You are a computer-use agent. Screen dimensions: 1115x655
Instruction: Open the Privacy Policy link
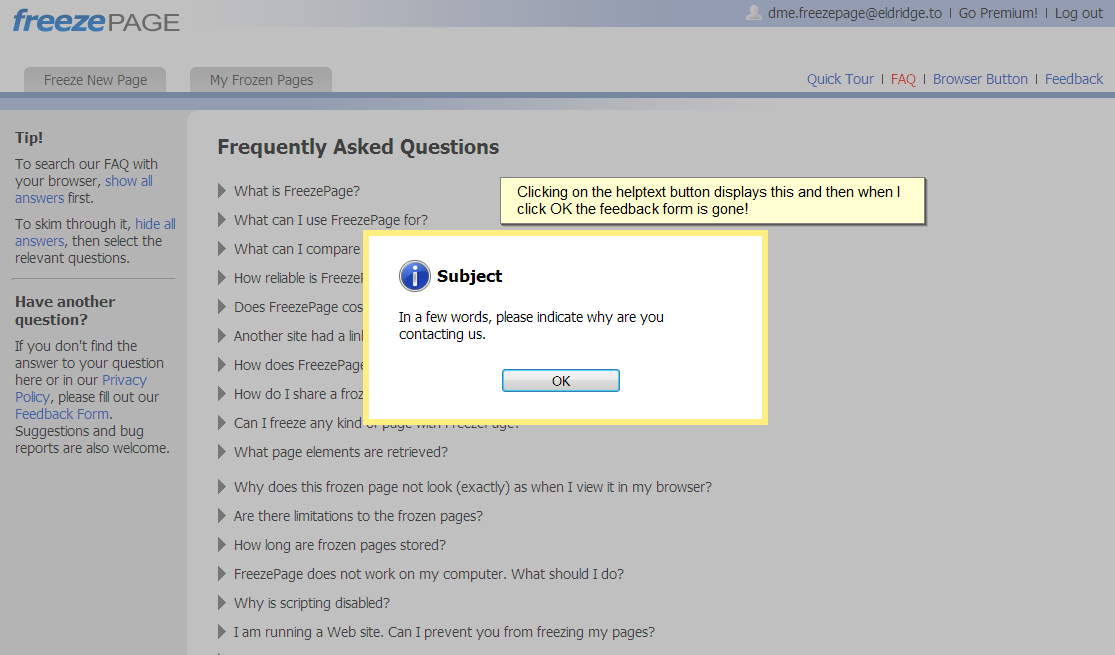coord(81,388)
